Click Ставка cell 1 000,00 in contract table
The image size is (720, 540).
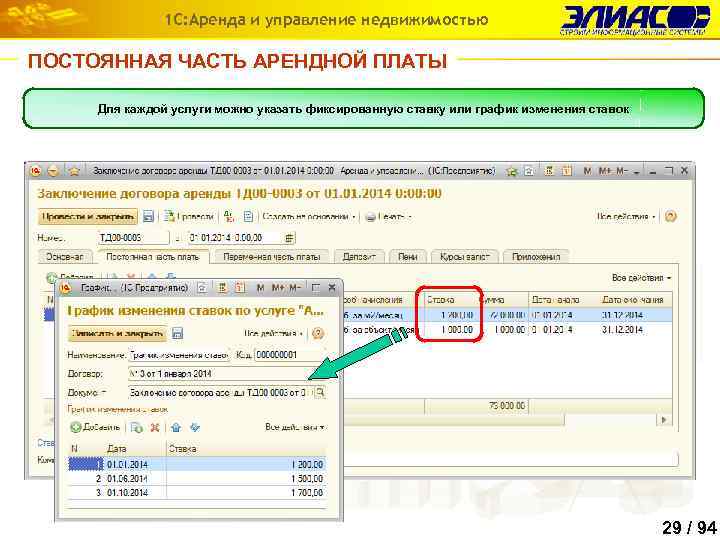click(457, 330)
